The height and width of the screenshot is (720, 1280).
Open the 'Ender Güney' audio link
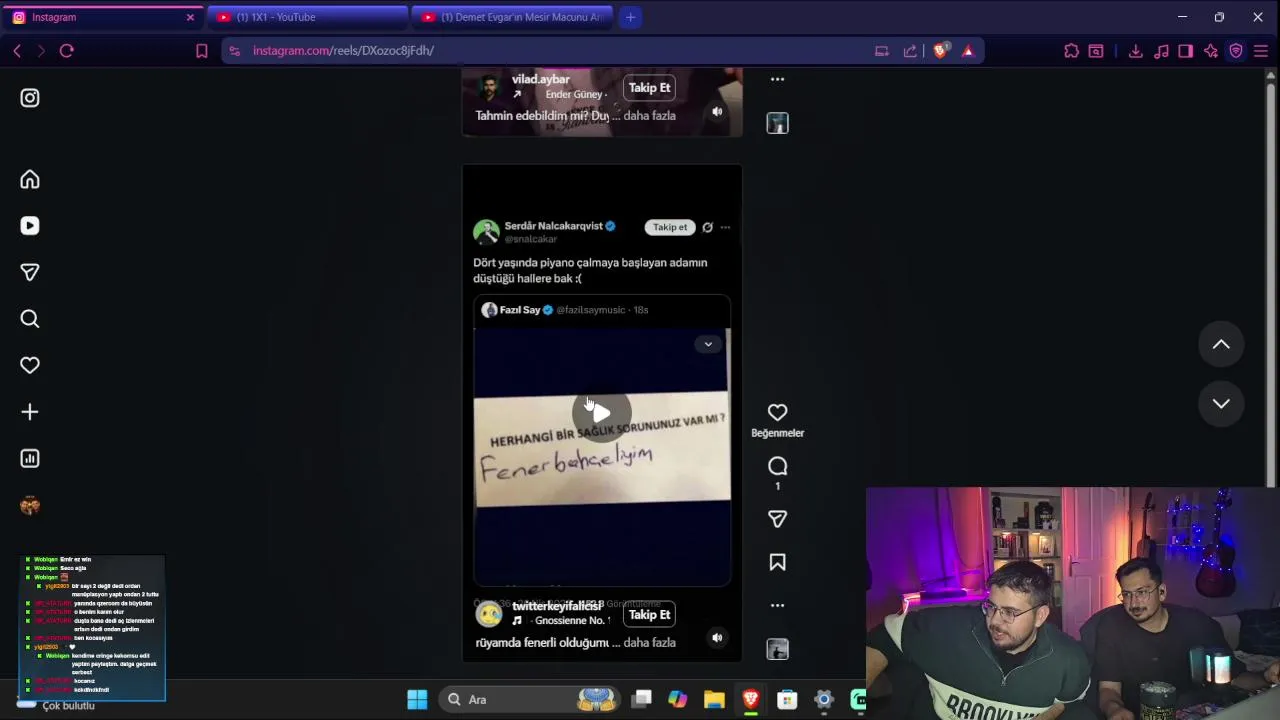pyautogui.click(x=576, y=94)
